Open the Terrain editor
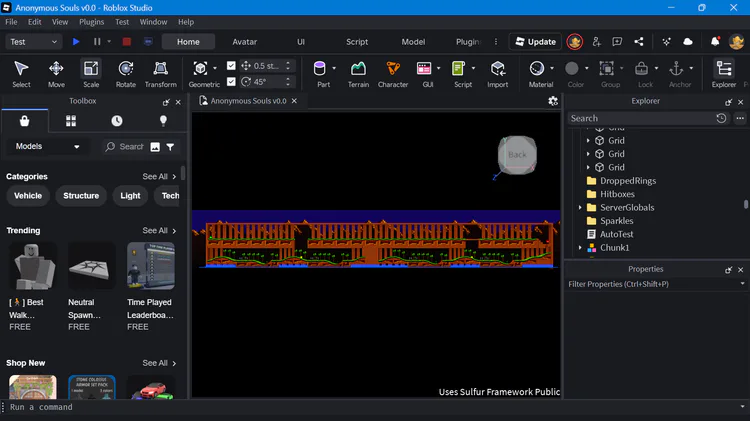750x421 pixels. (358, 74)
